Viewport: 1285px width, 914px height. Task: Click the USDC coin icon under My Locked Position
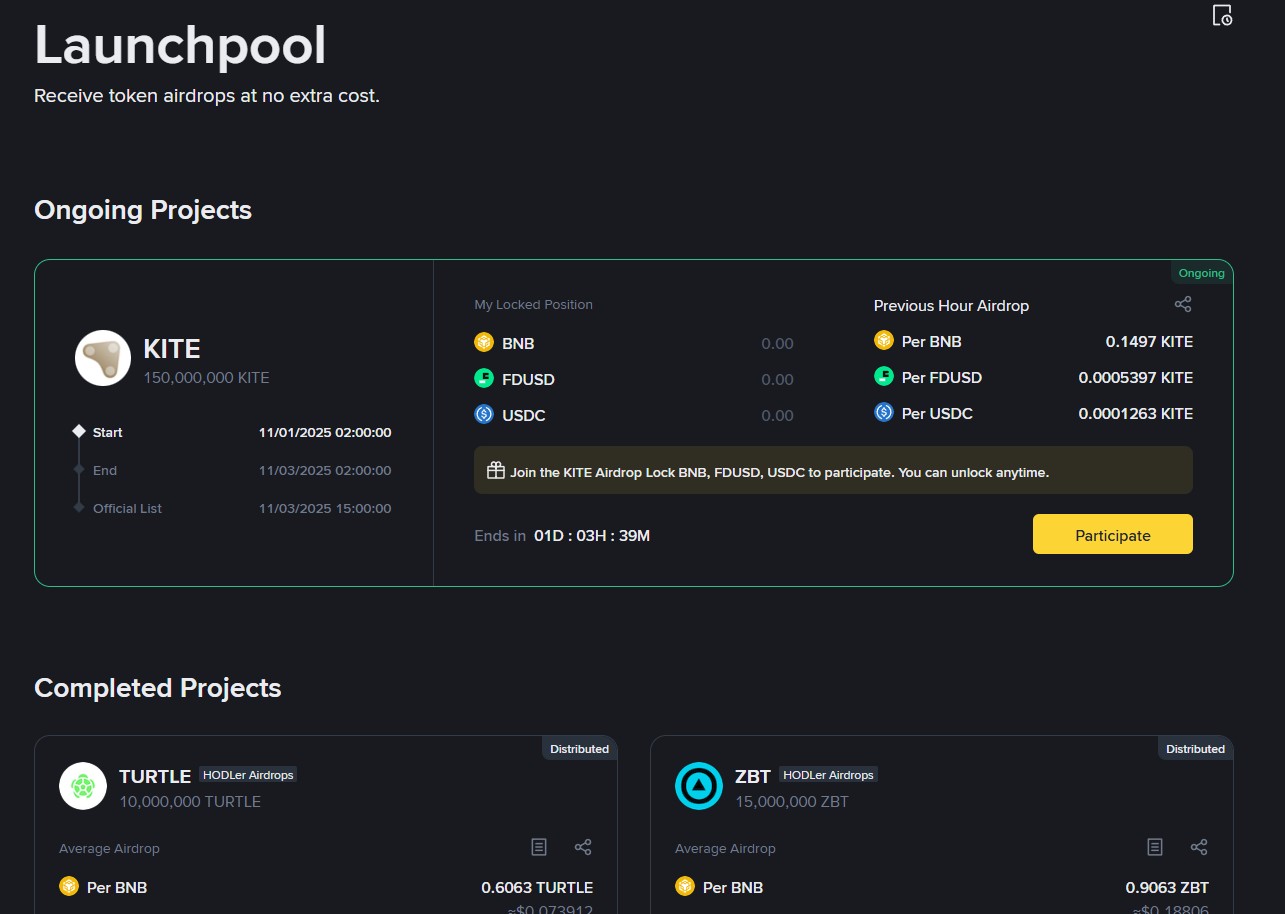484,415
